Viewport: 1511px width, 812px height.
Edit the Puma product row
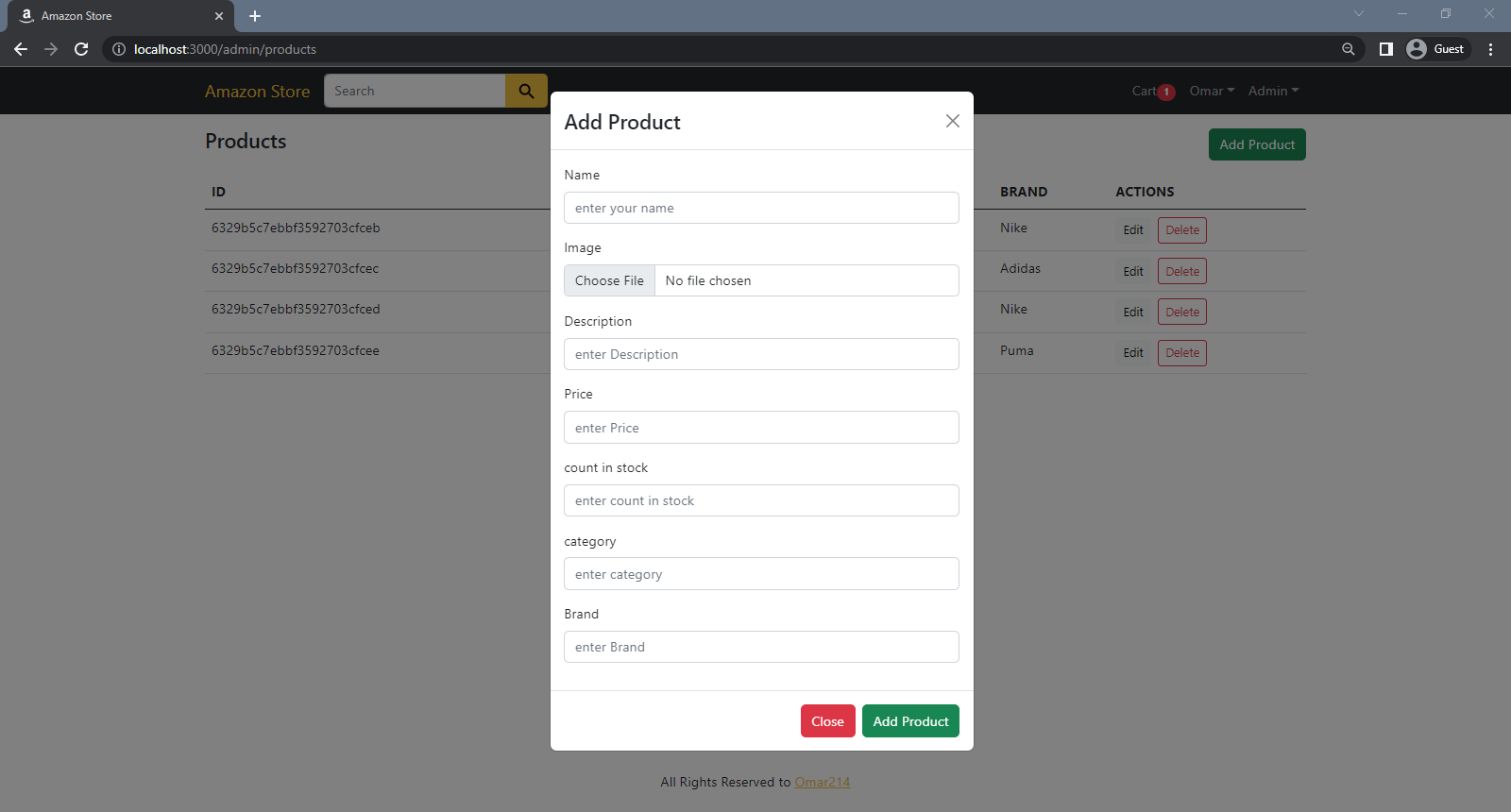tap(1133, 352)
